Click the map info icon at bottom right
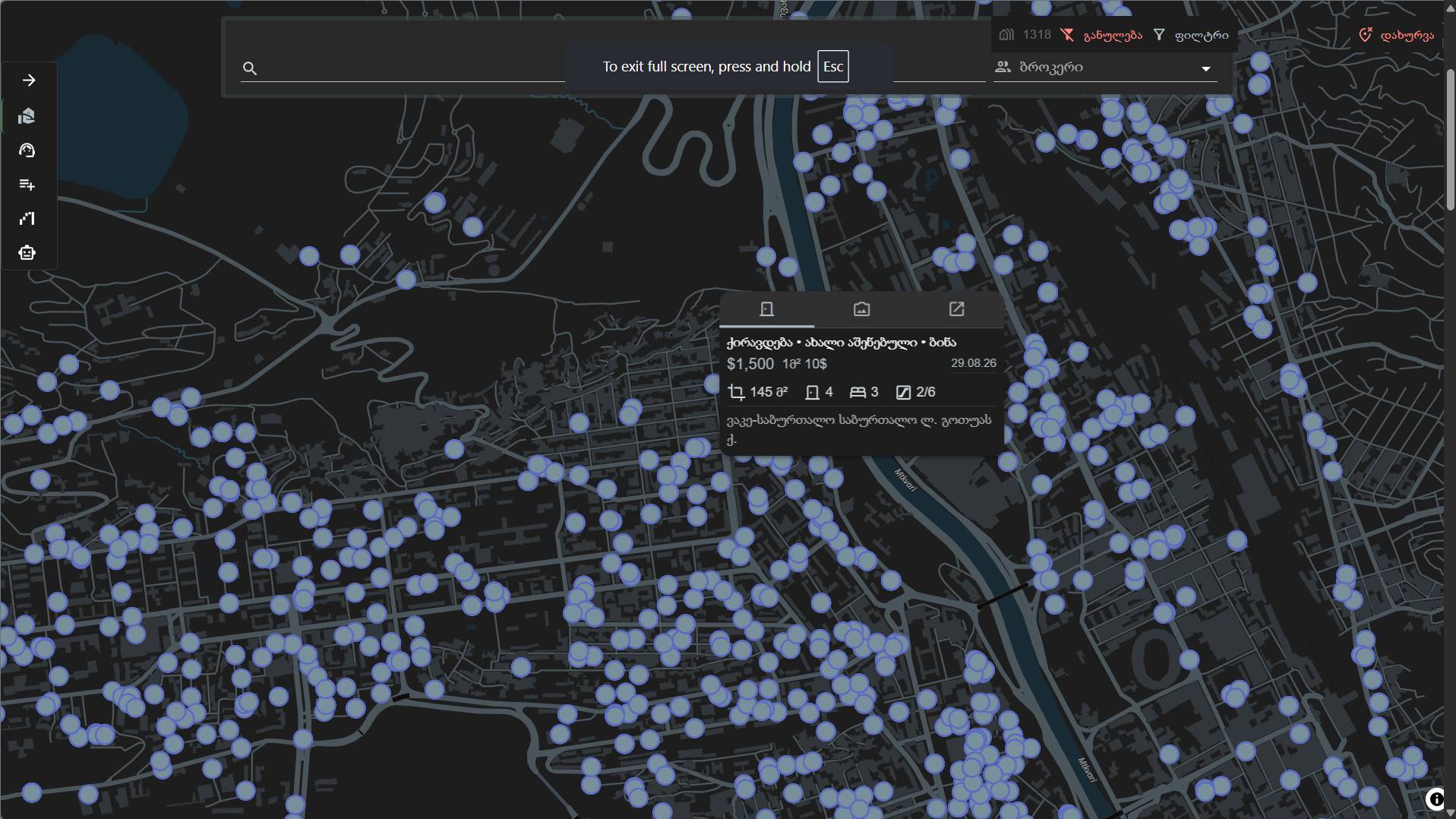The width and height of the screenshot is (1456, 819). coord(1435,798)
